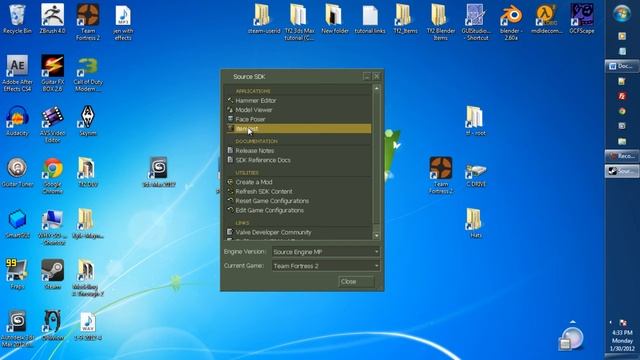The height and width of the screenshot is (360, 640).
Task: Open Edit Game Configurations
Action: (299, 210)
